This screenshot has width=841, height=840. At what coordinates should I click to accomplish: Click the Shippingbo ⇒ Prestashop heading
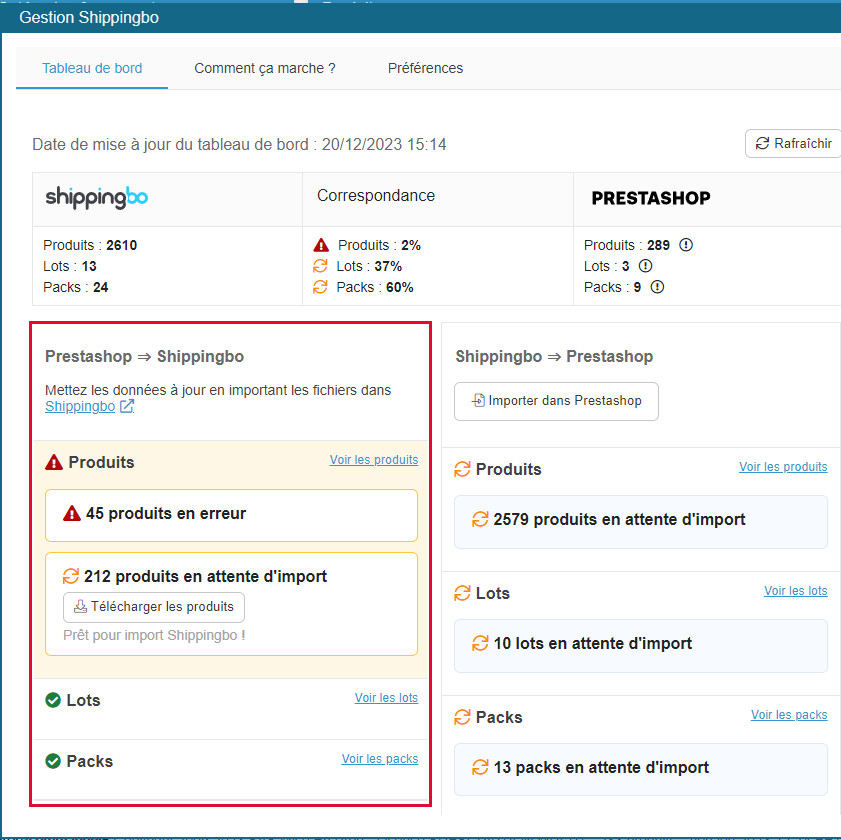pyautogui.click(x=554, y=356)
